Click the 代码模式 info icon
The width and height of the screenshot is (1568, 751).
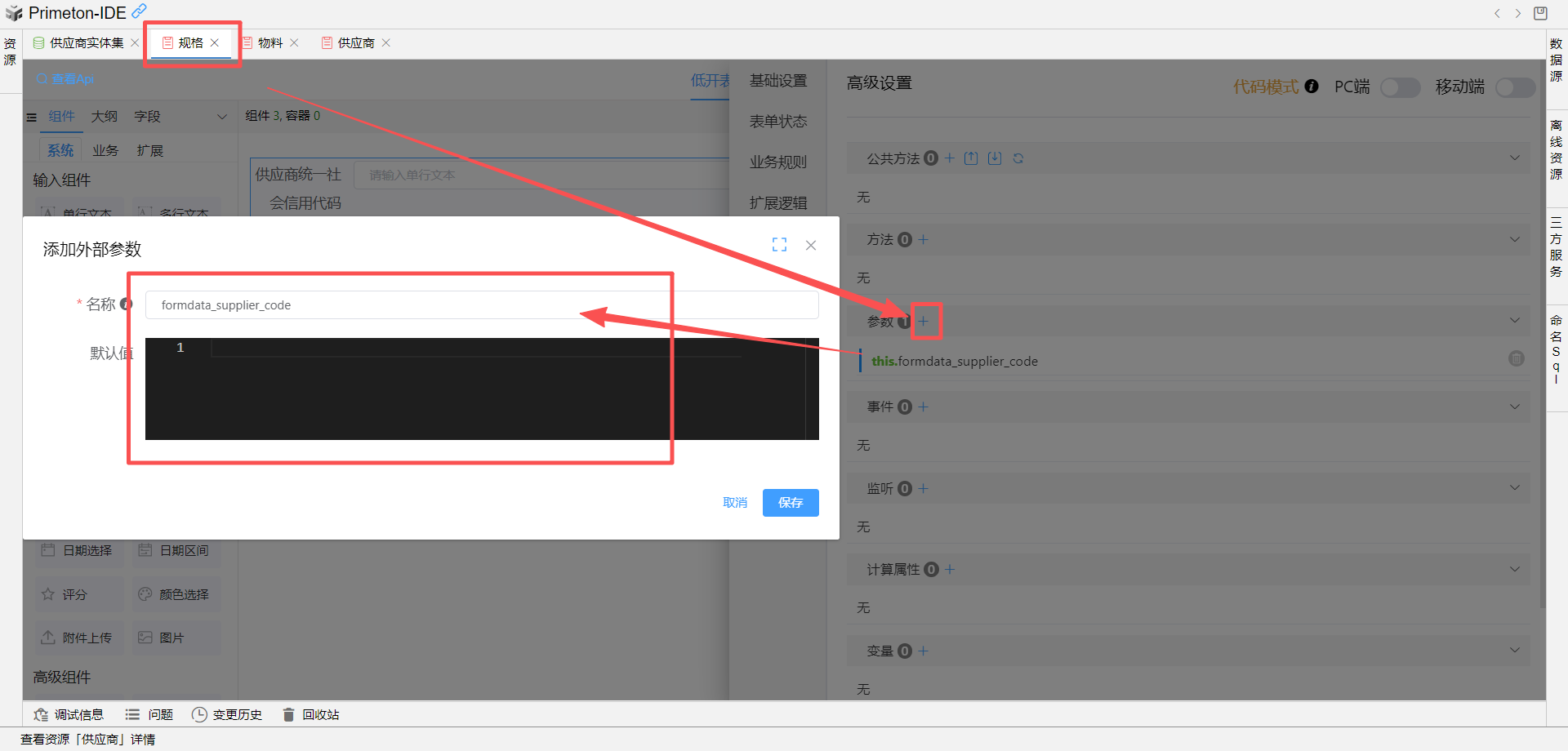(x=1312, y=87)
